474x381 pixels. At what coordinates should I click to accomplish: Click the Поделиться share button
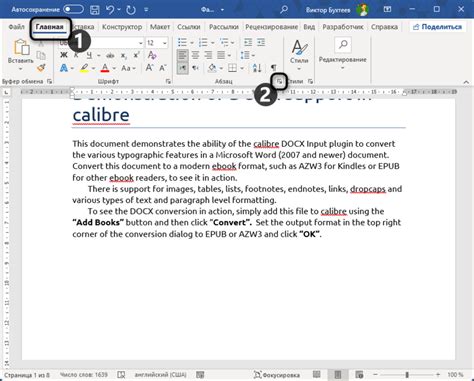click(437, 27)
